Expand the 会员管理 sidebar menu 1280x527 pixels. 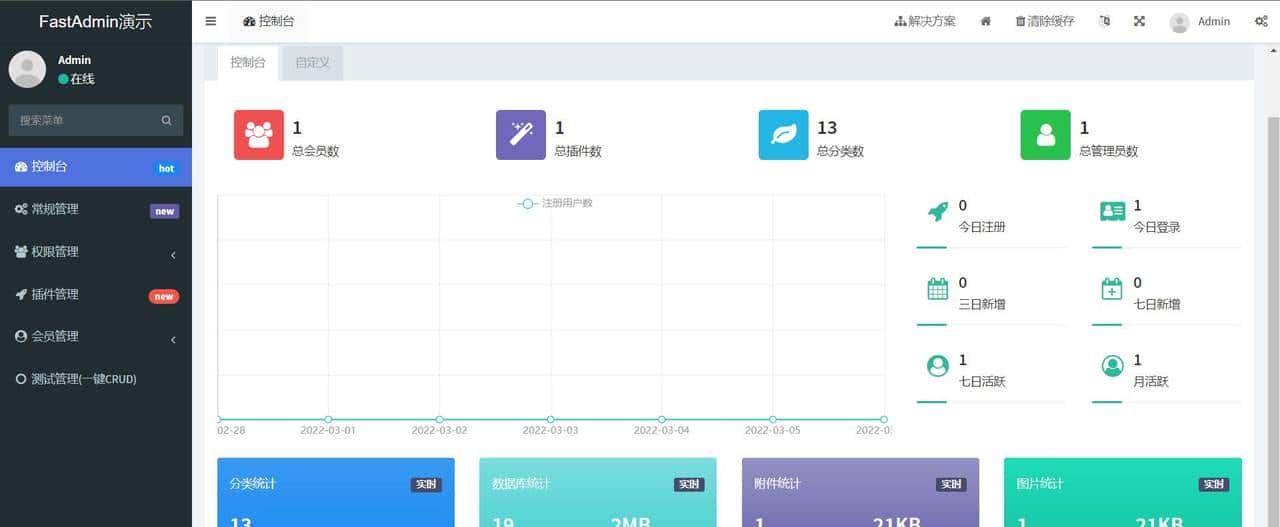[95, 337]
